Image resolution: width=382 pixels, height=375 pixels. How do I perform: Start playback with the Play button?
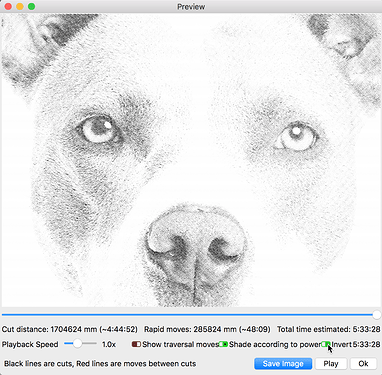[x=331, y=364]
